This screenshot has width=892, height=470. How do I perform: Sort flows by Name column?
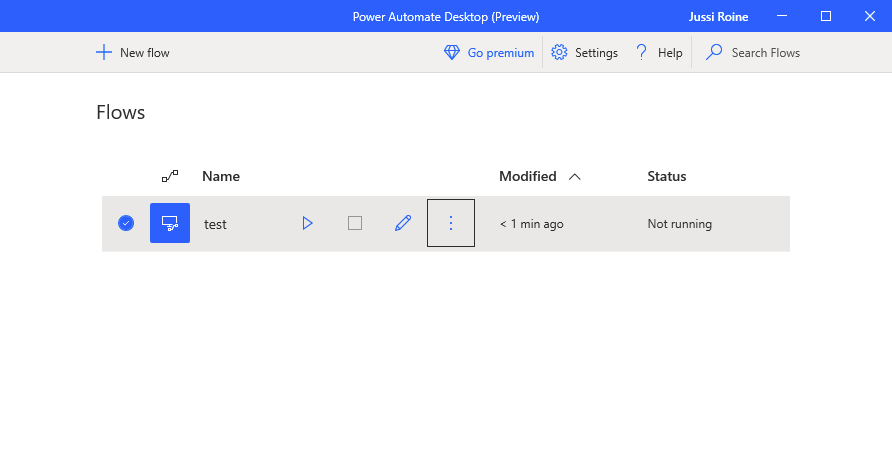221,176
